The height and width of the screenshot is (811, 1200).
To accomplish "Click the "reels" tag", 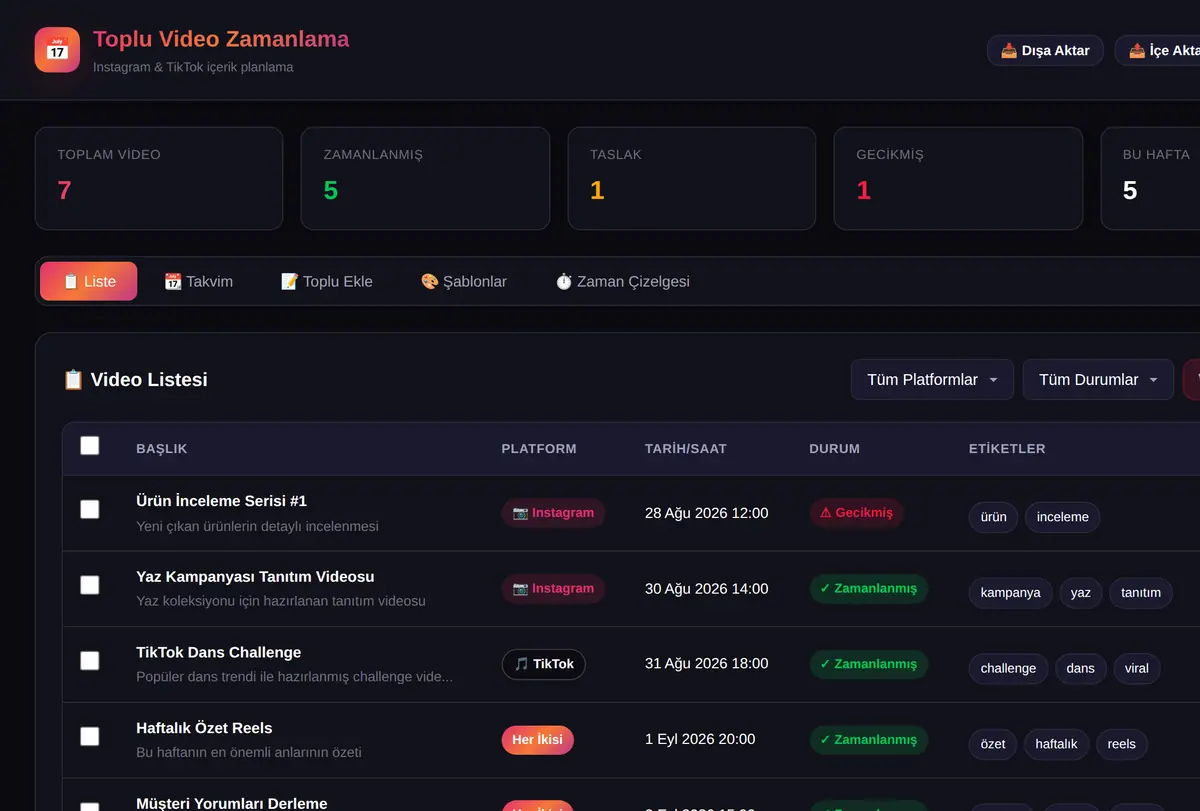I will coord(1122,744).
